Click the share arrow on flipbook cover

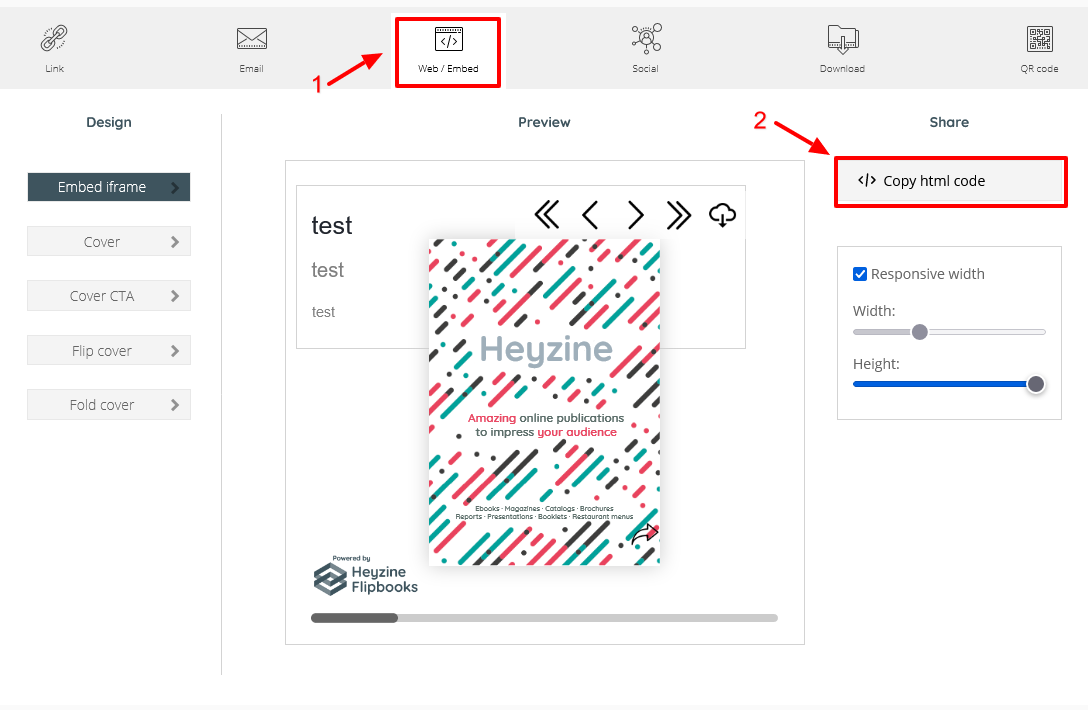(645, 535)
